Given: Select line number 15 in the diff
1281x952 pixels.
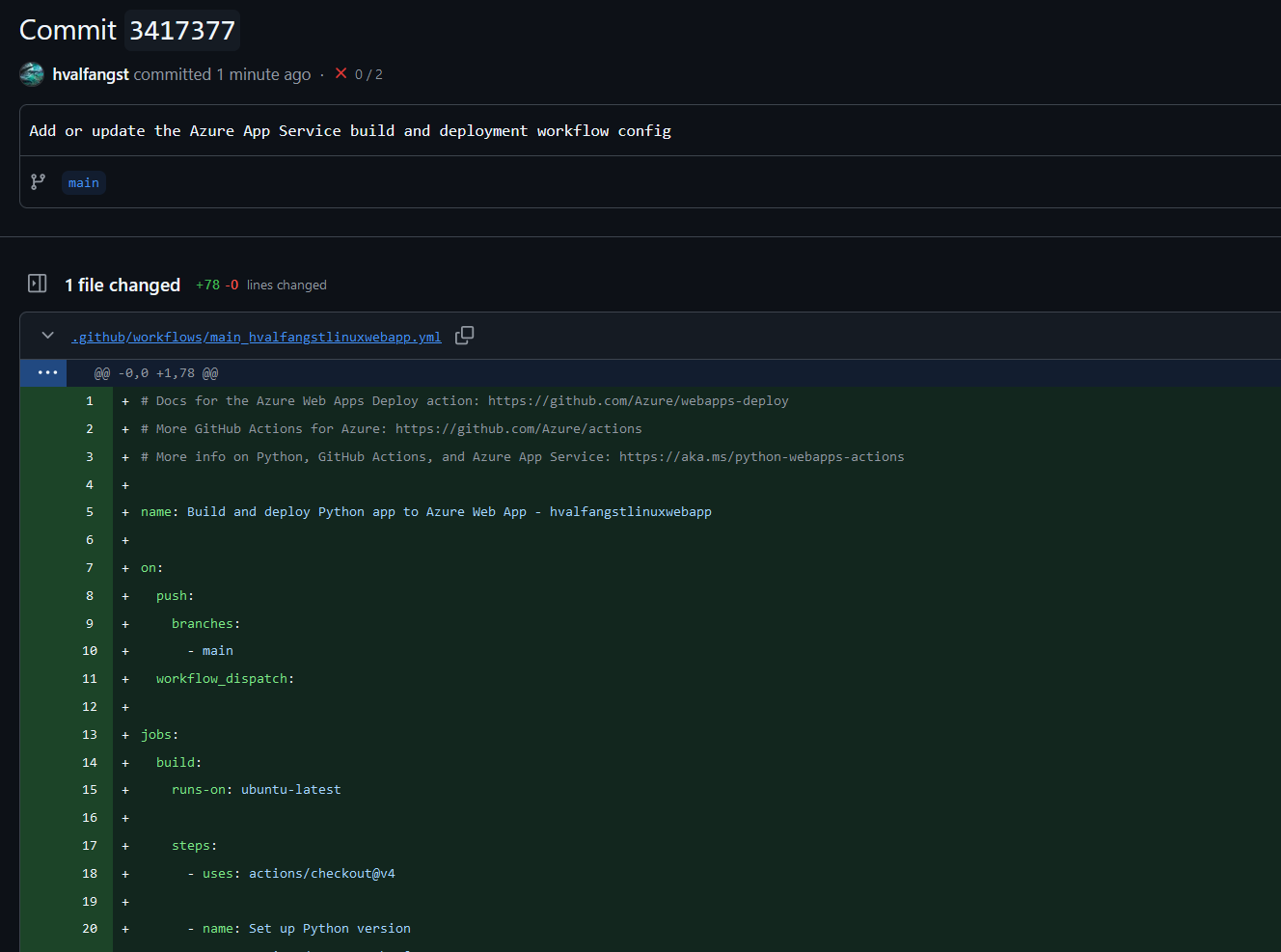Looking at the screenshot, I should click(90, 790).
